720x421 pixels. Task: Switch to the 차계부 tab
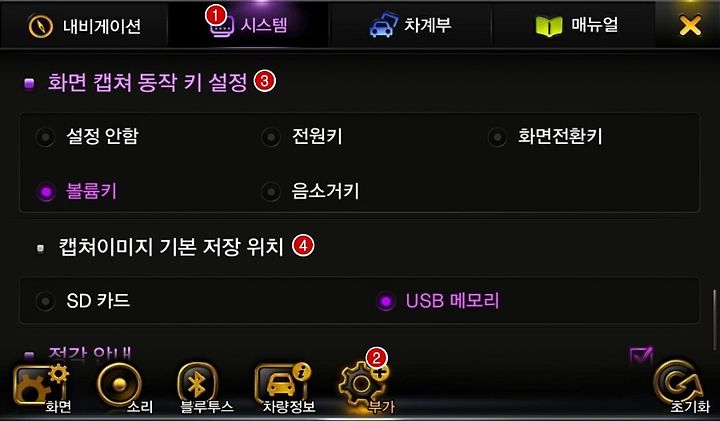coord(411,24)
